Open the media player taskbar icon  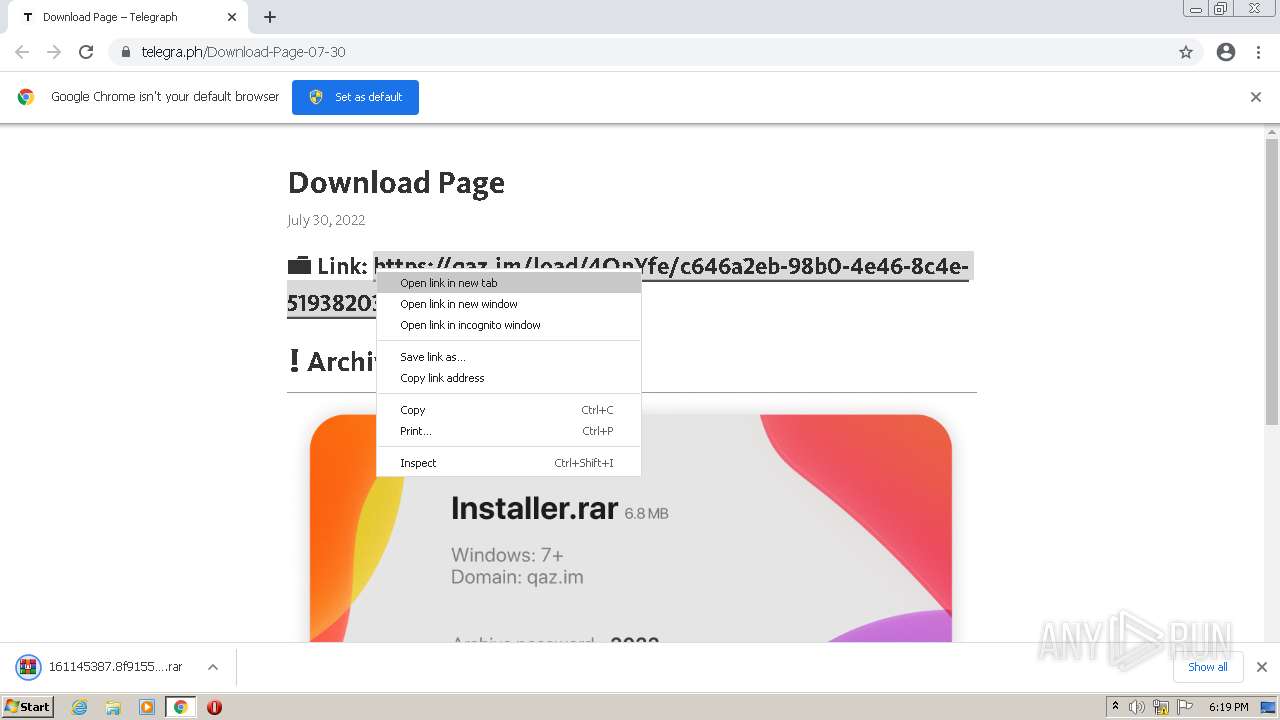tap(147, 707)
